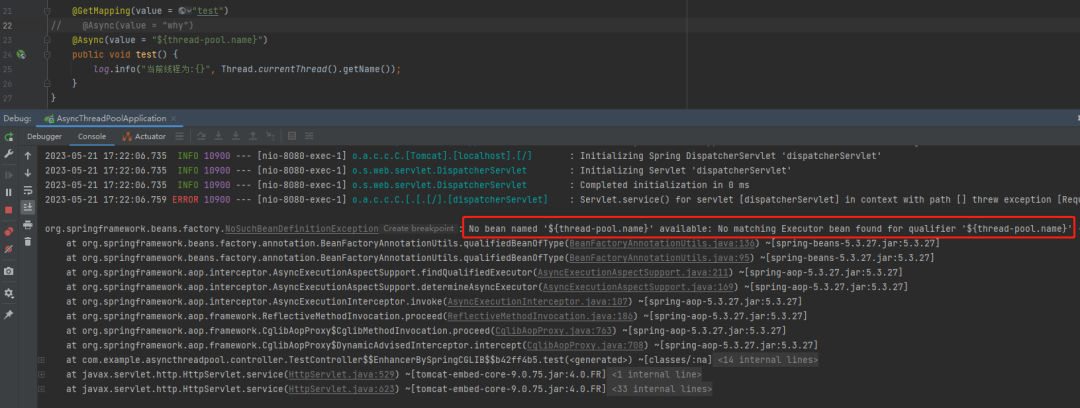1080x408 pixels.
Task: Expand 14 internal lines for TestController frame
Action: (41, 360)
